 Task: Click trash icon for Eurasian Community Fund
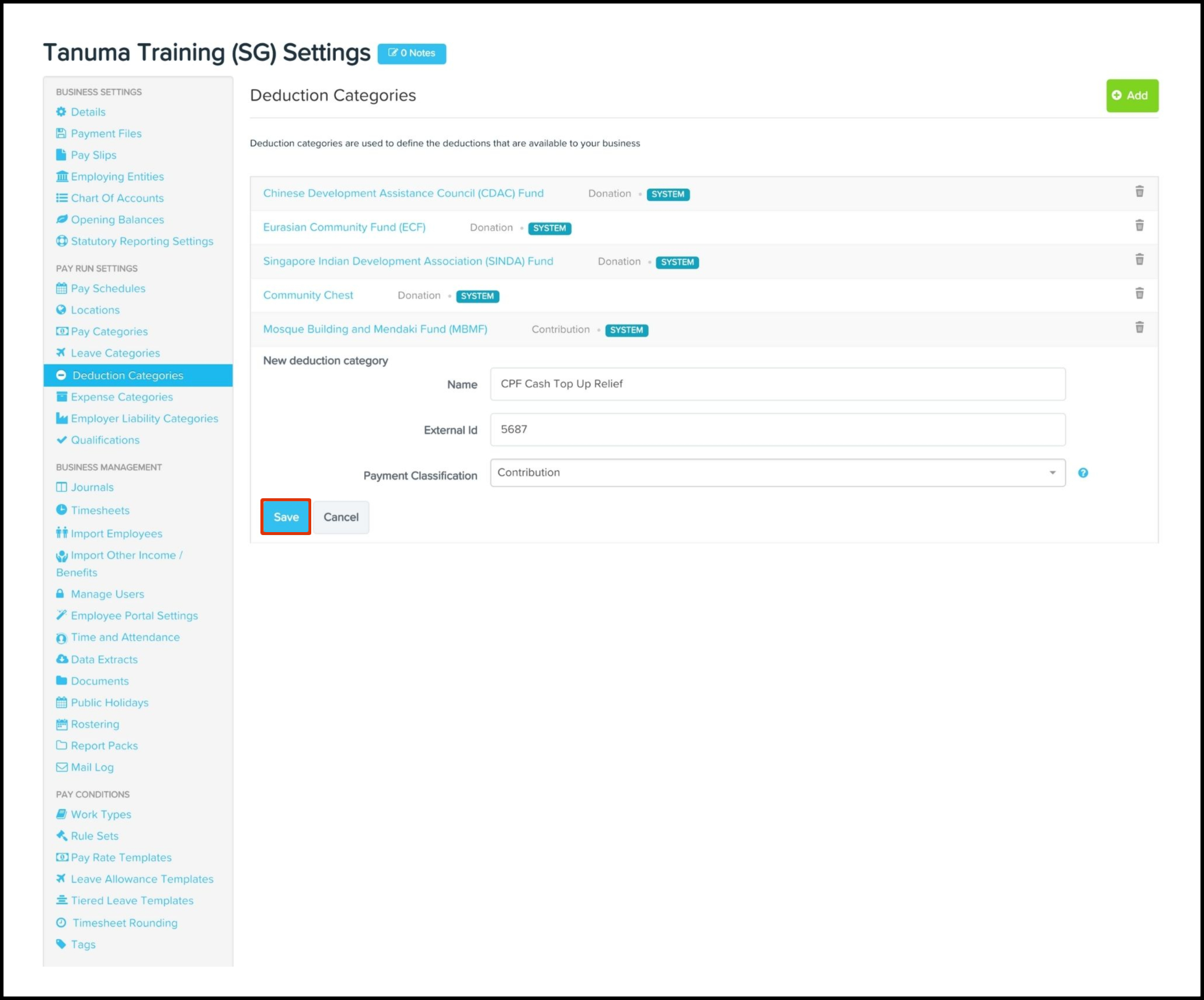(x=1139, y=225)
